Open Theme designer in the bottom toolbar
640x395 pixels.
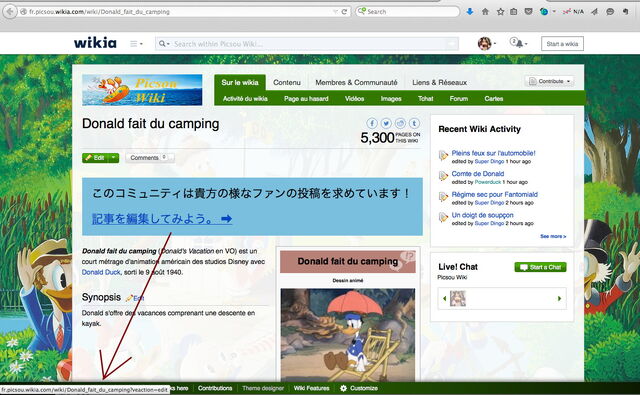pyautogui.click(x=263, y=388)
